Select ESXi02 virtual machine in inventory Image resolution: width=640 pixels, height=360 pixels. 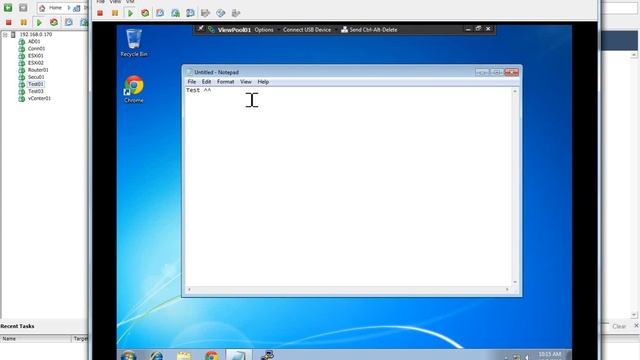point(36,63)
